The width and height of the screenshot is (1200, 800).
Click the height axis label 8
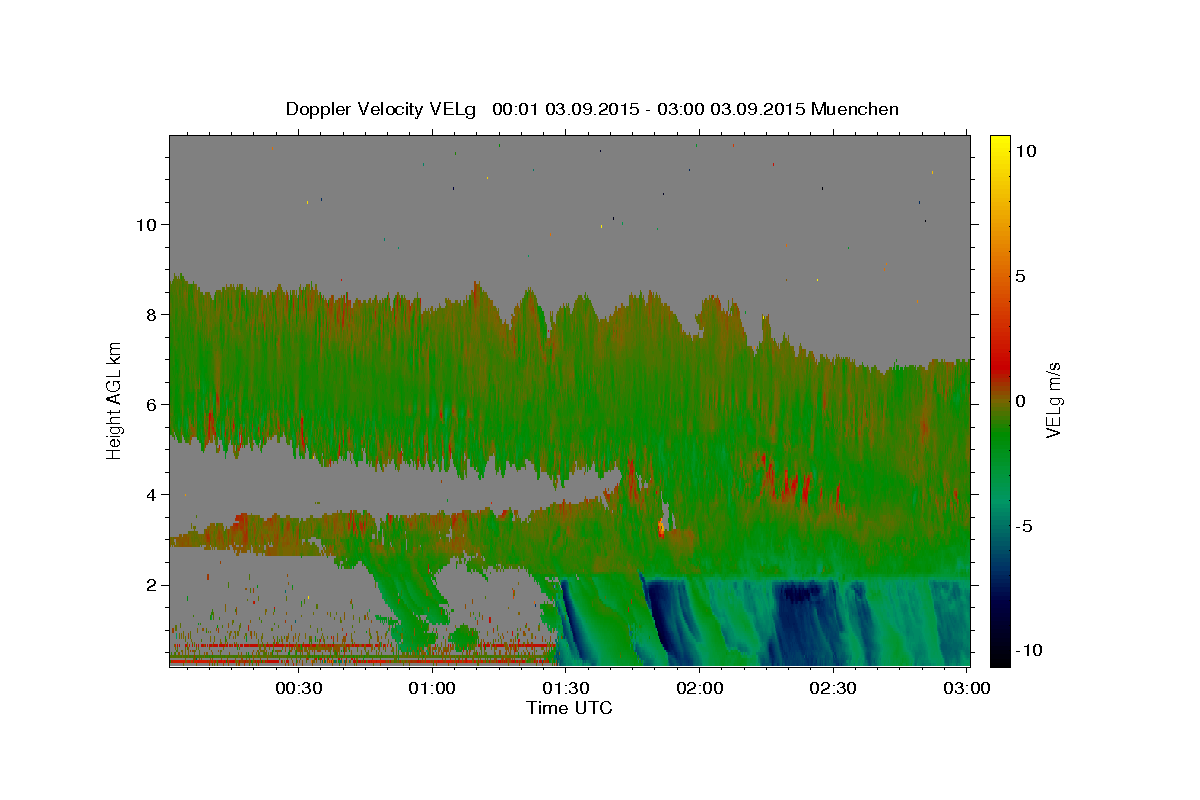(150, 314)
